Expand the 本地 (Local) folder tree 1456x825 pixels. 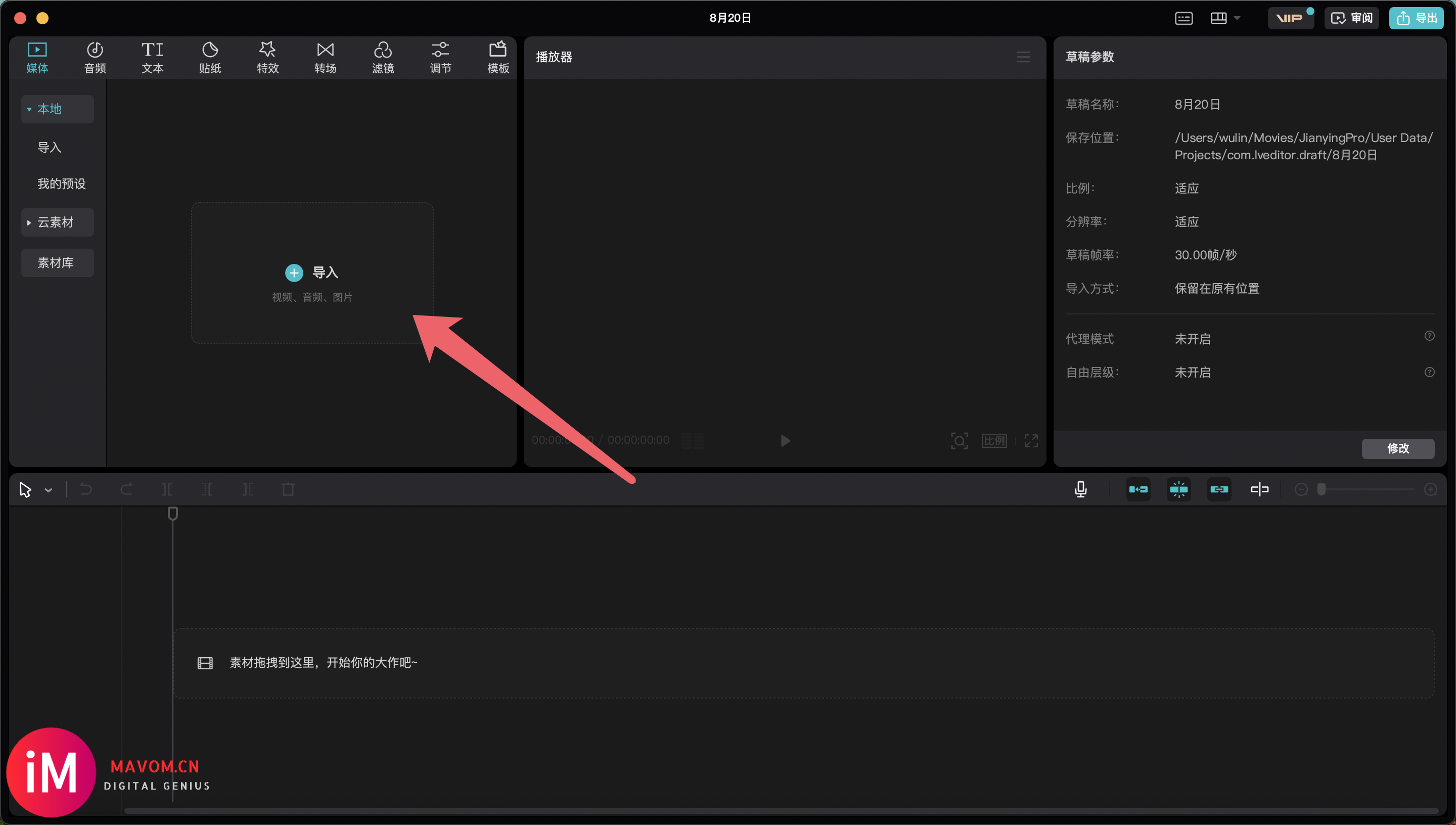pos(31,109)
